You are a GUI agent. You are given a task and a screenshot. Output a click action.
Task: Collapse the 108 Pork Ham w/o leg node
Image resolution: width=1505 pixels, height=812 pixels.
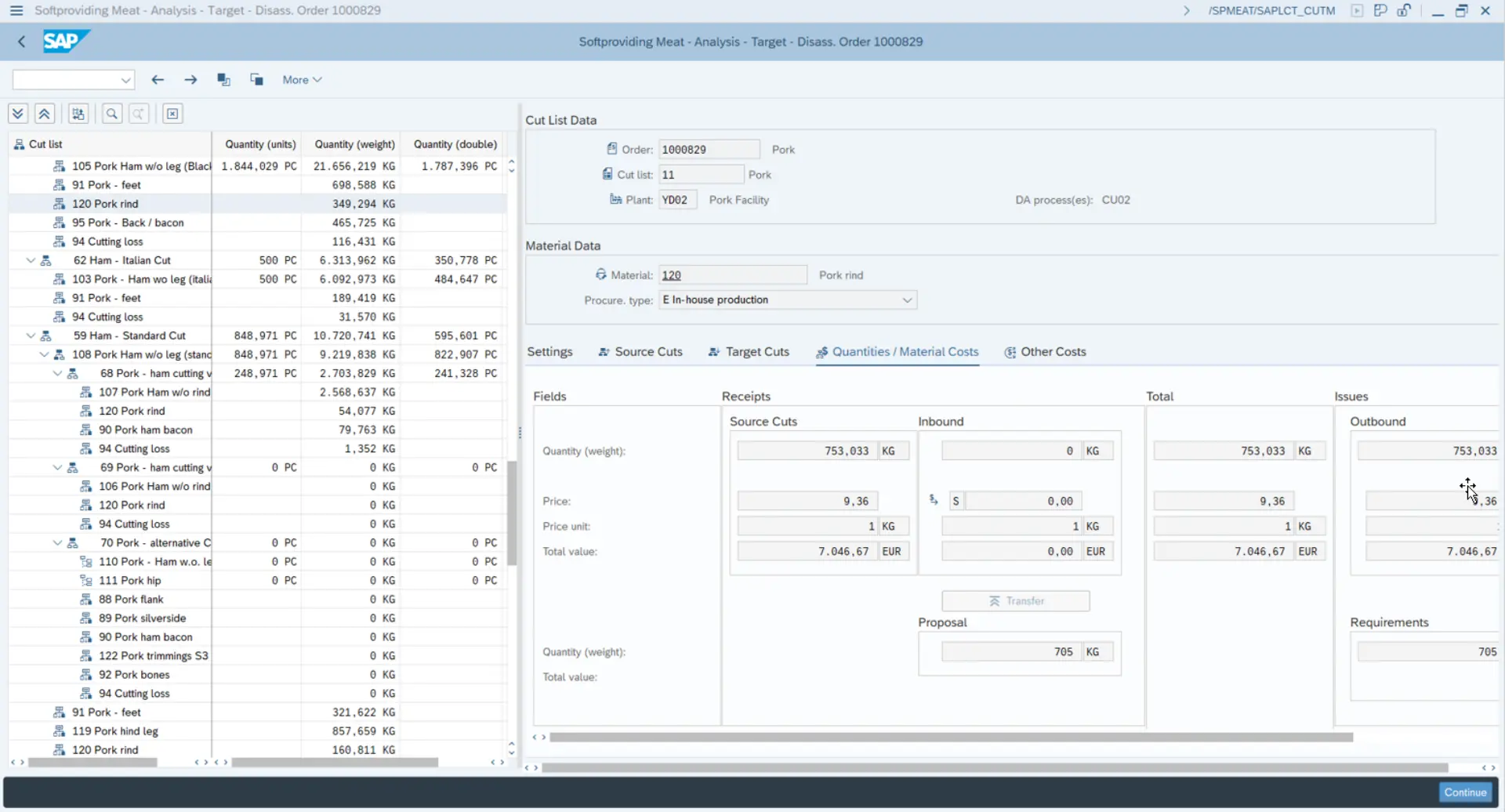(x=44, y=354)
